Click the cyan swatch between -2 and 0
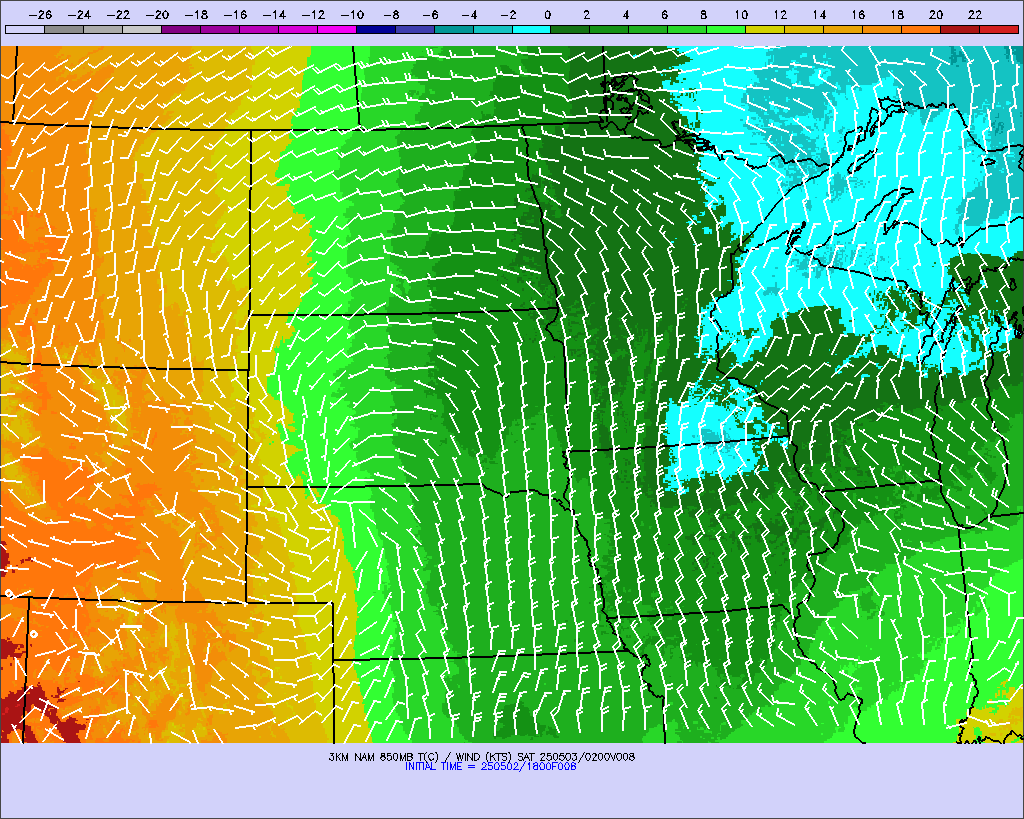Screen dimensions: 1024x819 coord(532,29)
